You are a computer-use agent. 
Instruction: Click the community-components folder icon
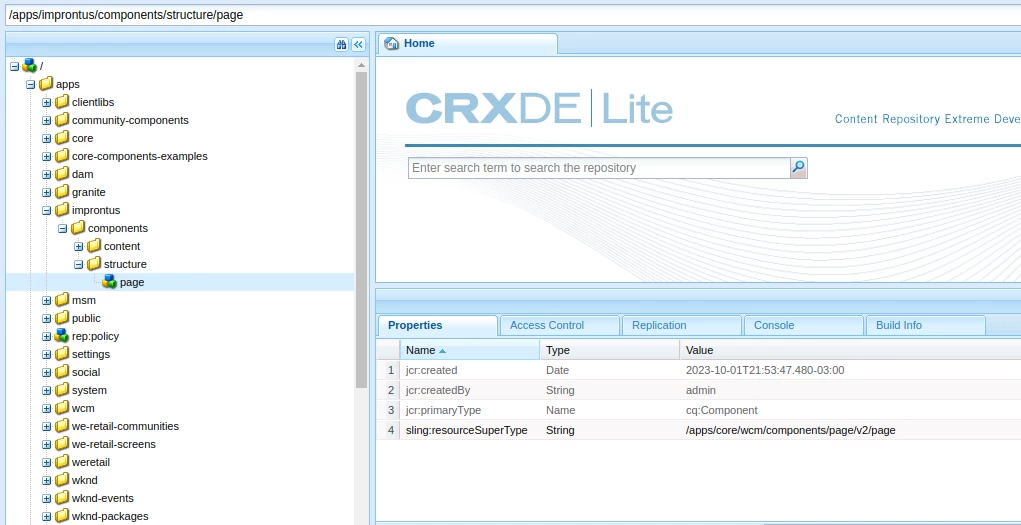[x=62, y=120]
